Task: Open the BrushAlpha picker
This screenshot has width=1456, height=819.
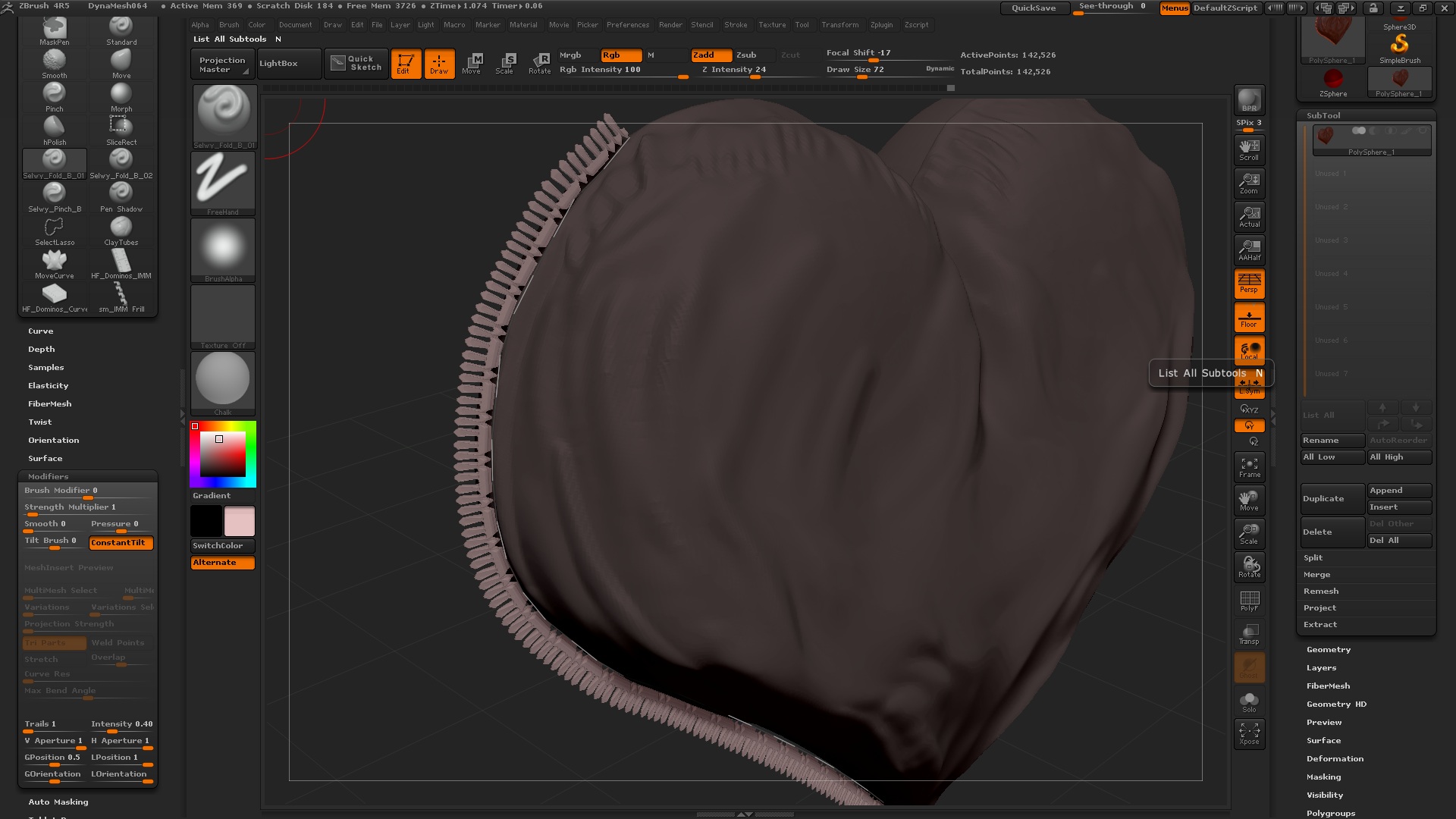Action: pos(223,250)
